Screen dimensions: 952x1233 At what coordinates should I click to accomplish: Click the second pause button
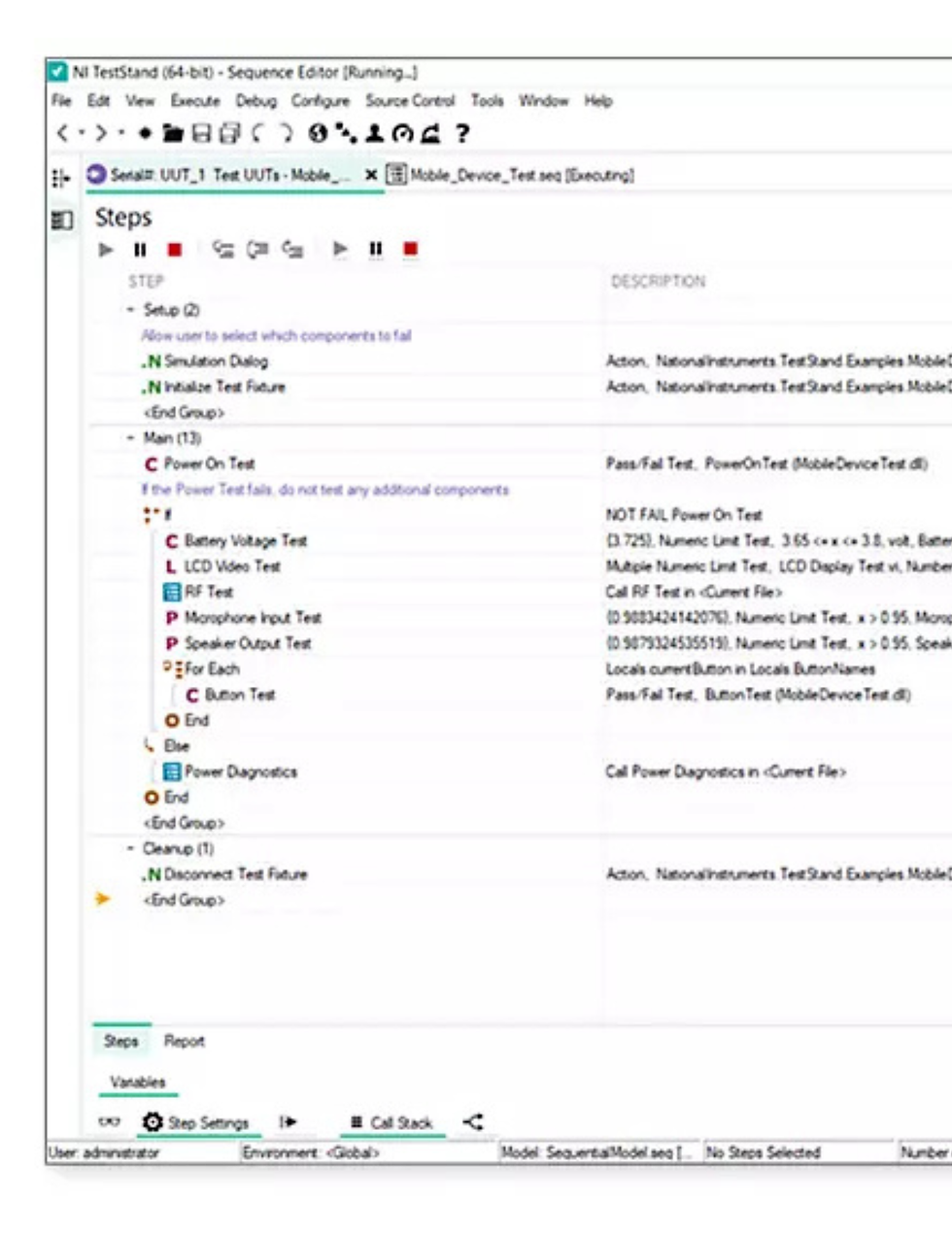coord(375,250)
